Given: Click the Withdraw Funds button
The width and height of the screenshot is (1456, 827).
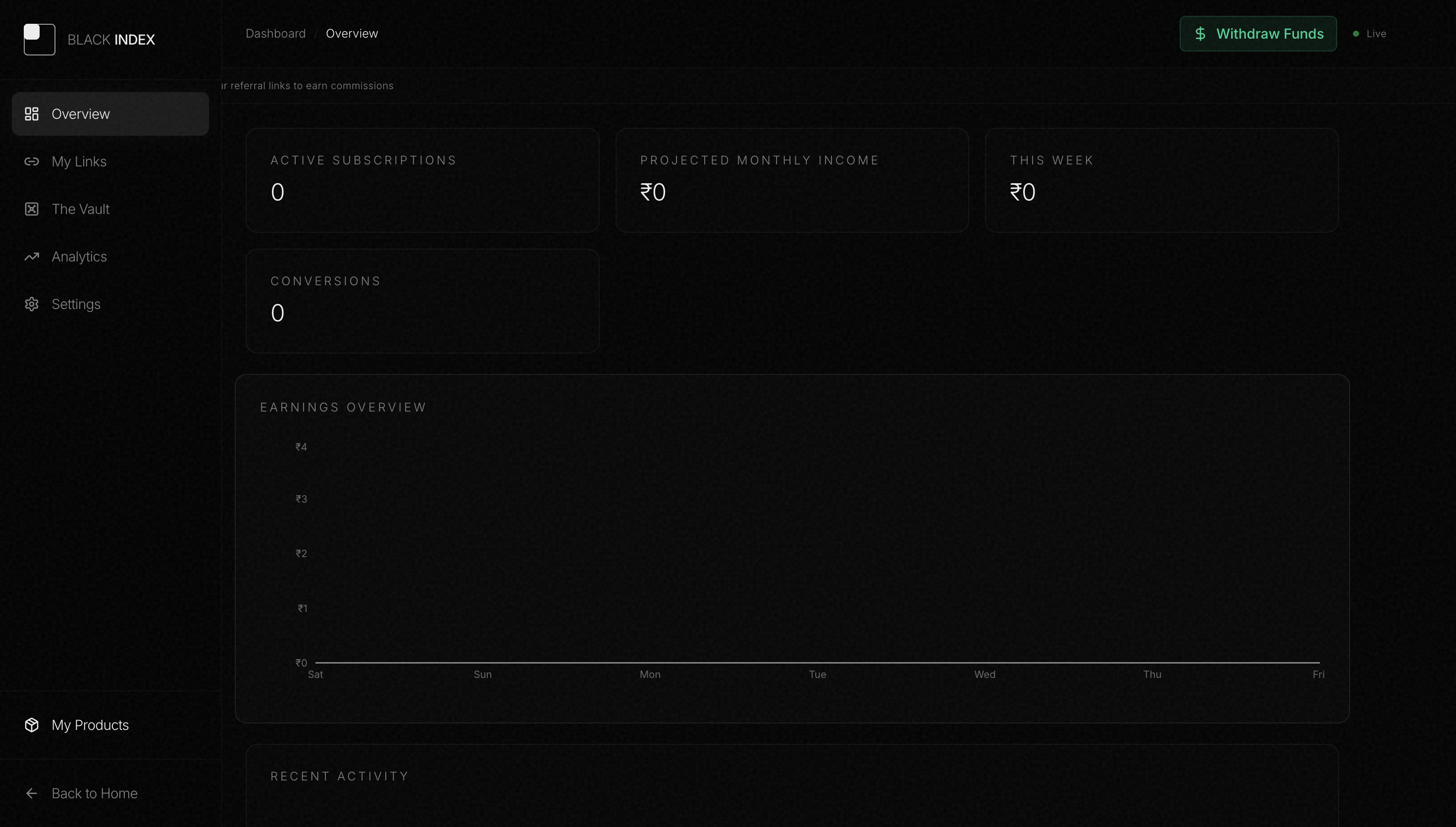Looking at the screenshot, I should (x=1258, y=34).
